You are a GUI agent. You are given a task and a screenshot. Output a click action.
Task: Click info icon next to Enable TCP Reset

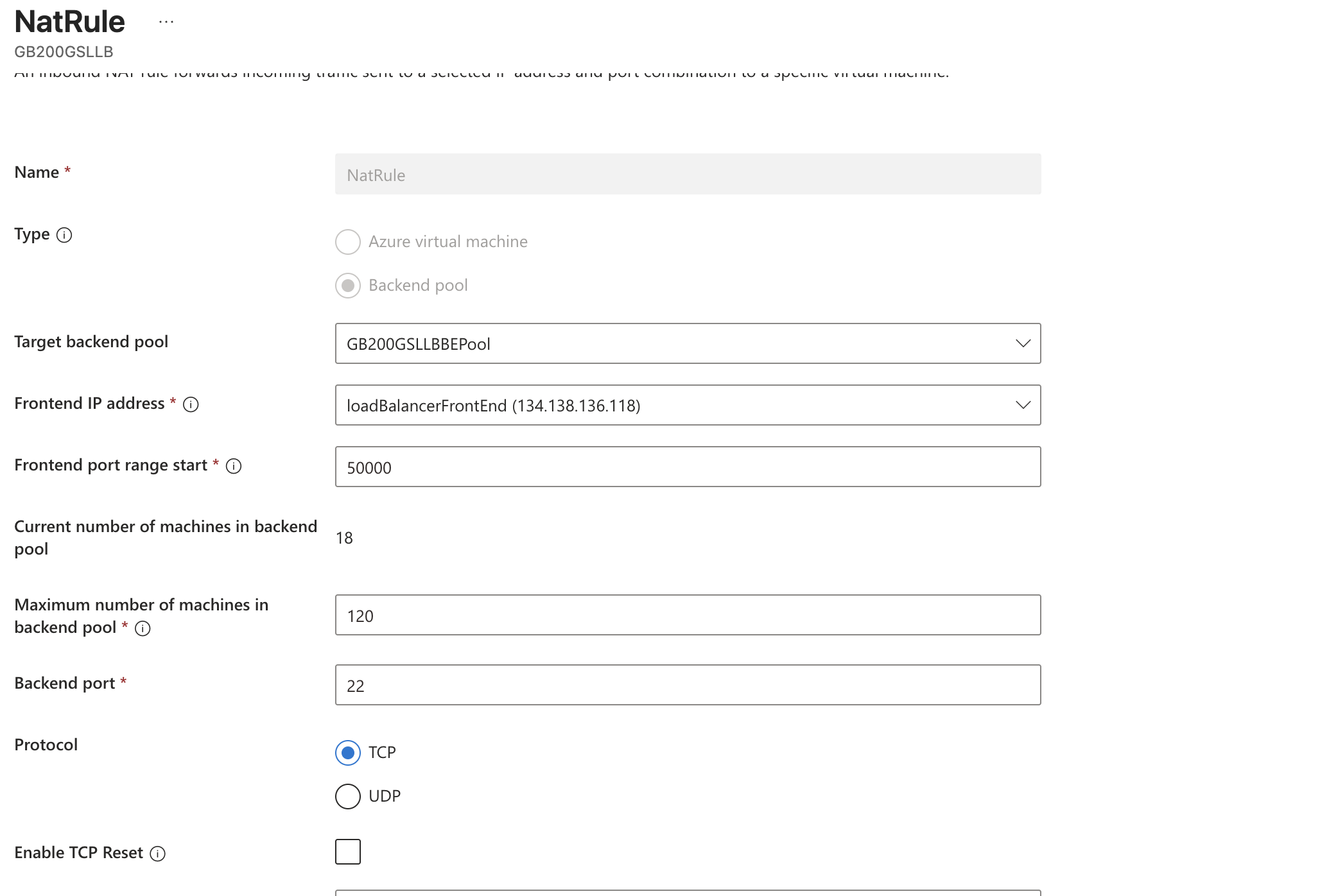(157, 854)
